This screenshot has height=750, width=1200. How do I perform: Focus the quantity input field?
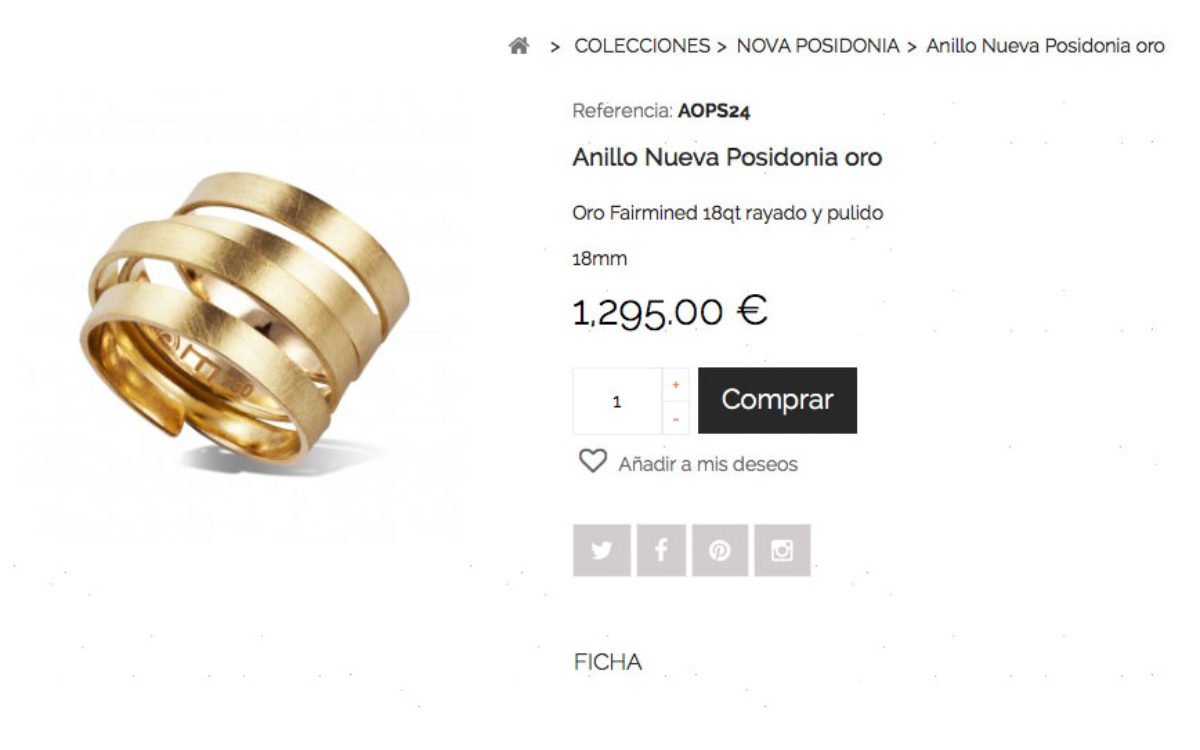coord(617,401)
